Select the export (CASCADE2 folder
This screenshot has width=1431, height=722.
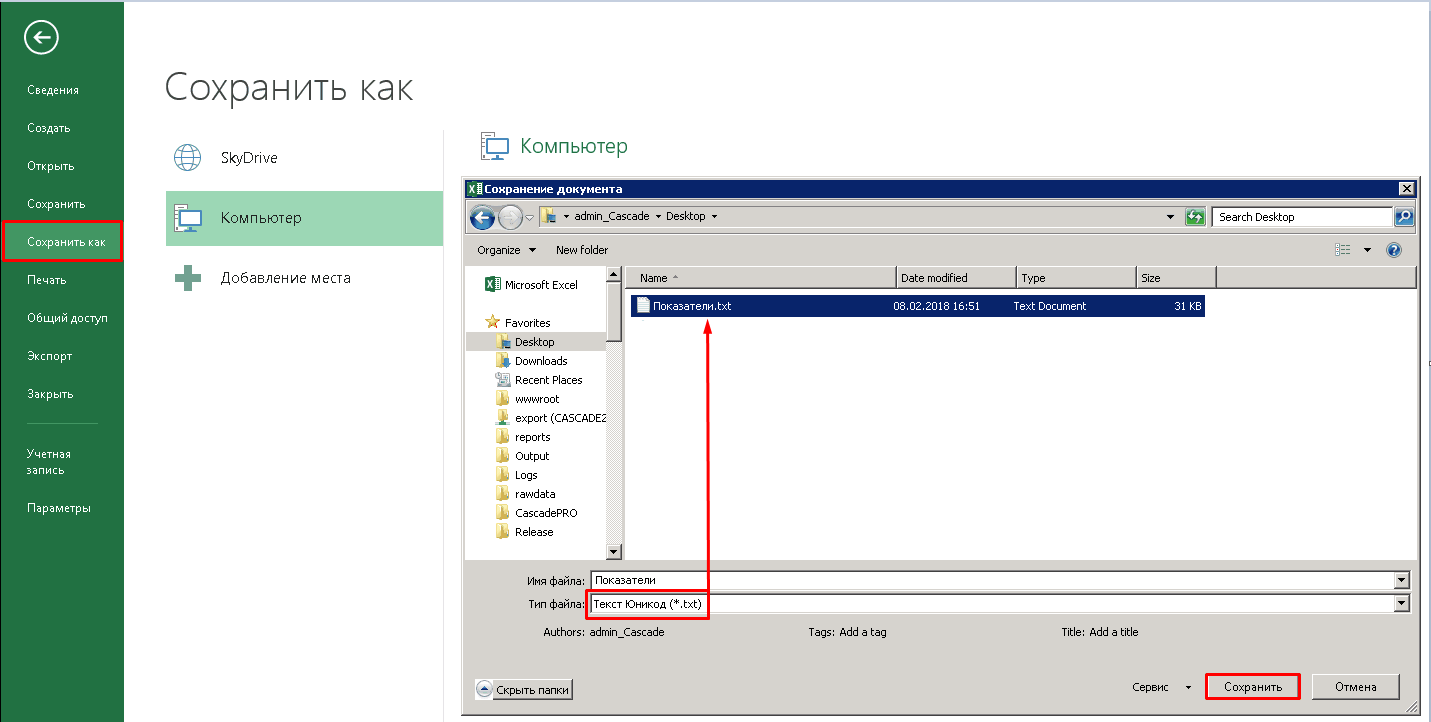[x=550, y=418]
